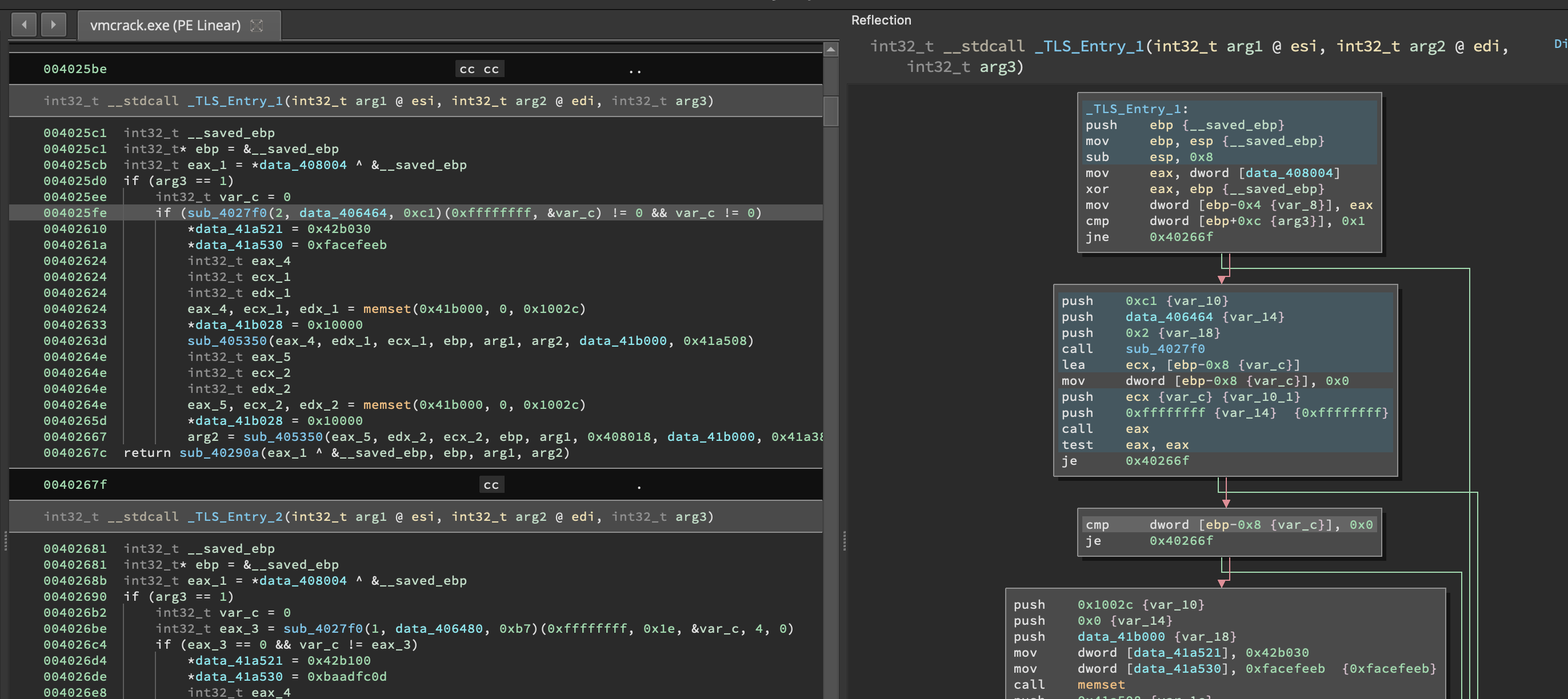The width and height of the screenshot is (1568, 699).
Task: Click data_41b000 on line 0040263d
Action: (x=623, y=341)
